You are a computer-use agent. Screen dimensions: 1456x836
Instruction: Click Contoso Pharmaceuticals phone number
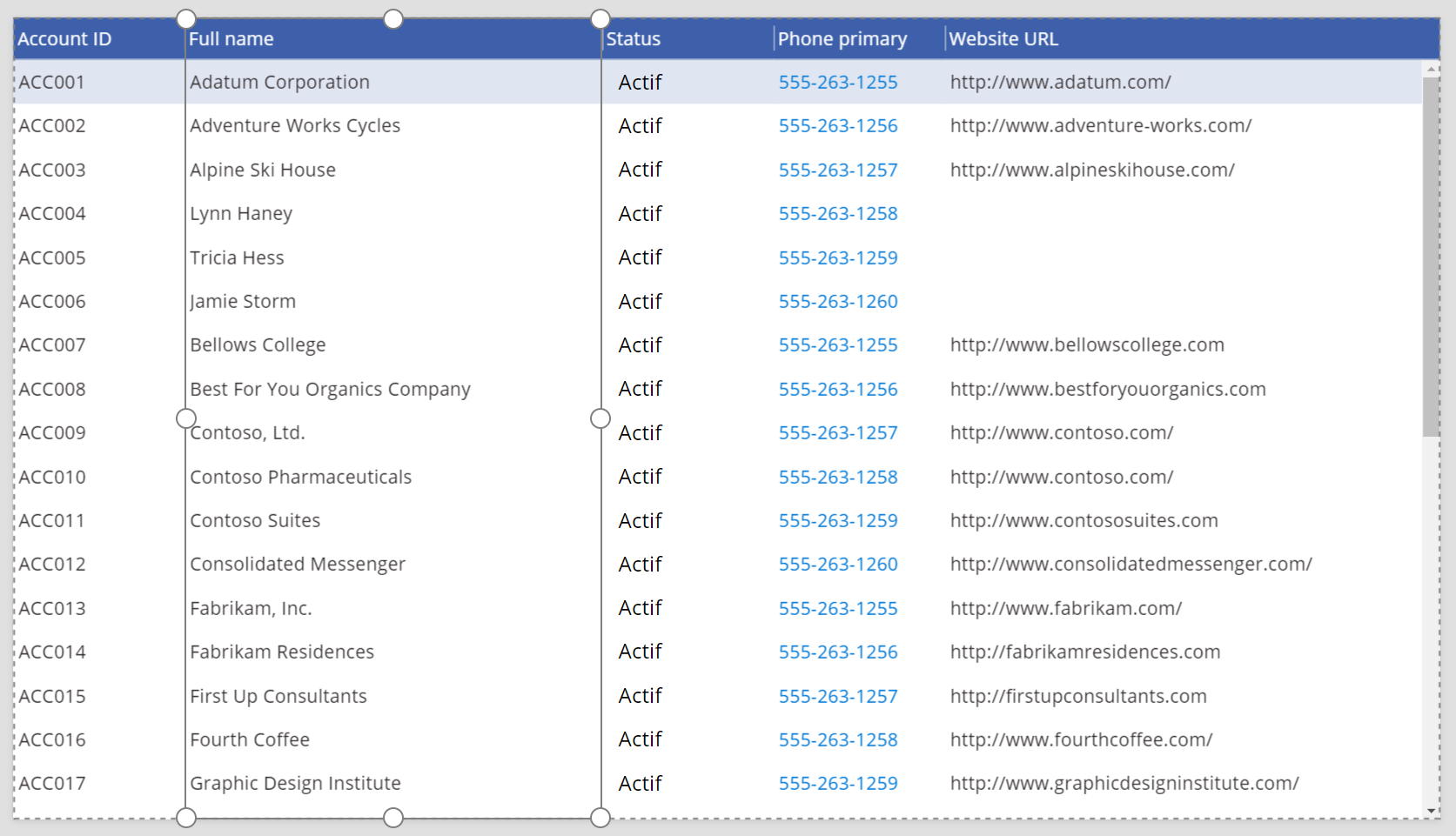(838, 478)
